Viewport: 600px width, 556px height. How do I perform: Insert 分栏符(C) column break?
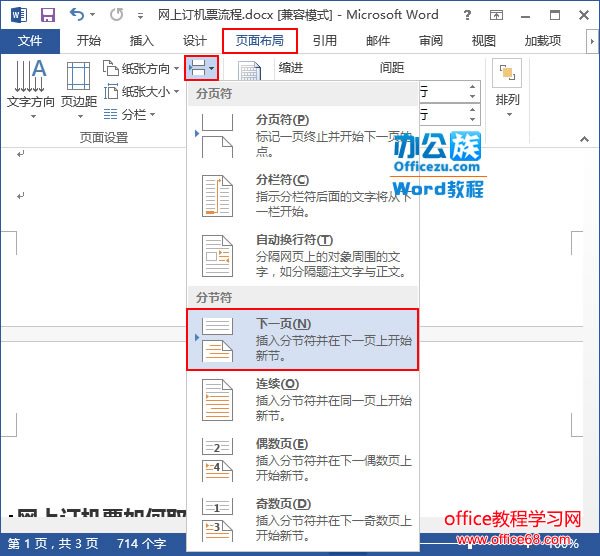303,196
